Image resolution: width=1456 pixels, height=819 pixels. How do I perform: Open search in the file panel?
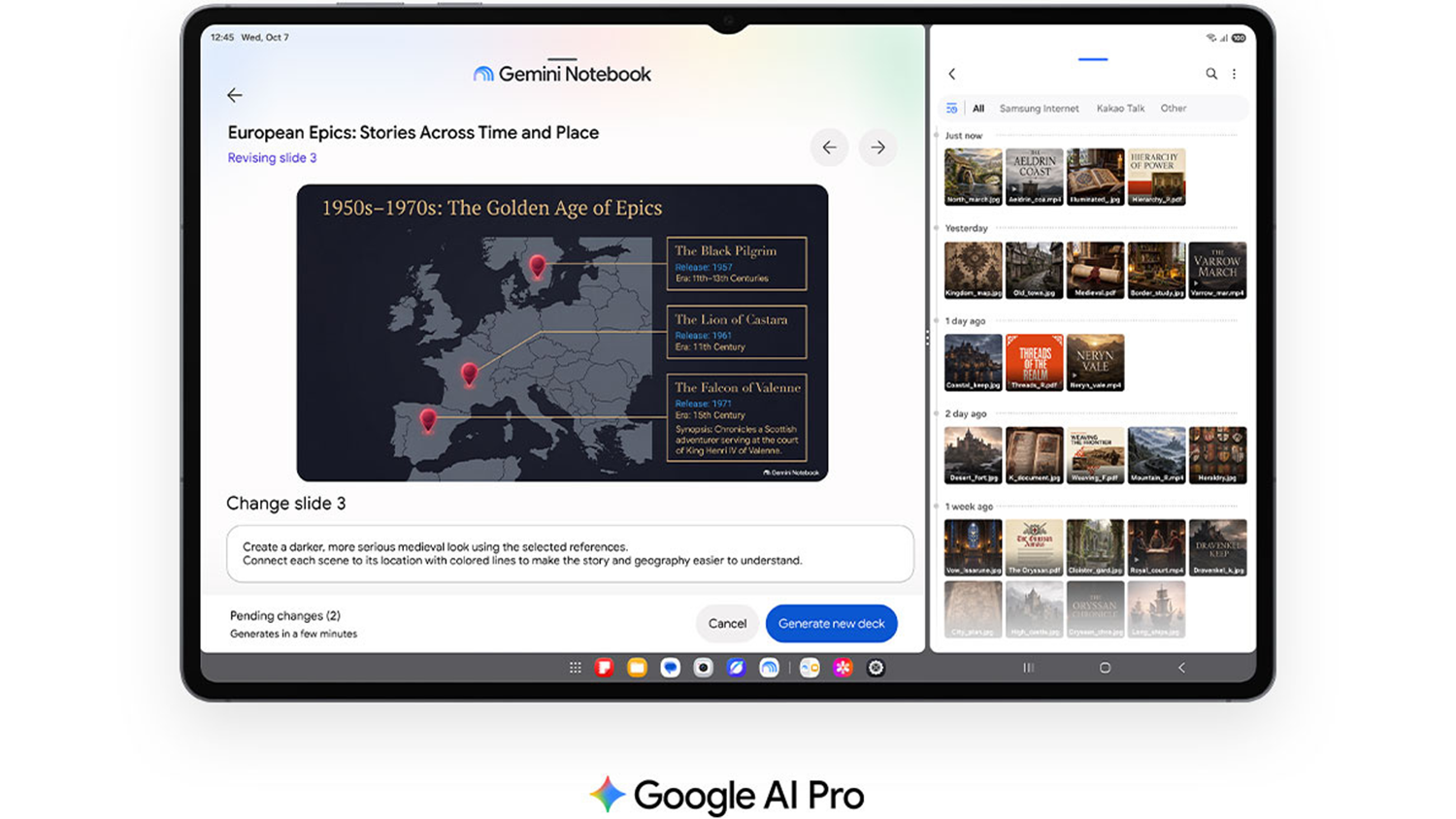point(1211,74)
